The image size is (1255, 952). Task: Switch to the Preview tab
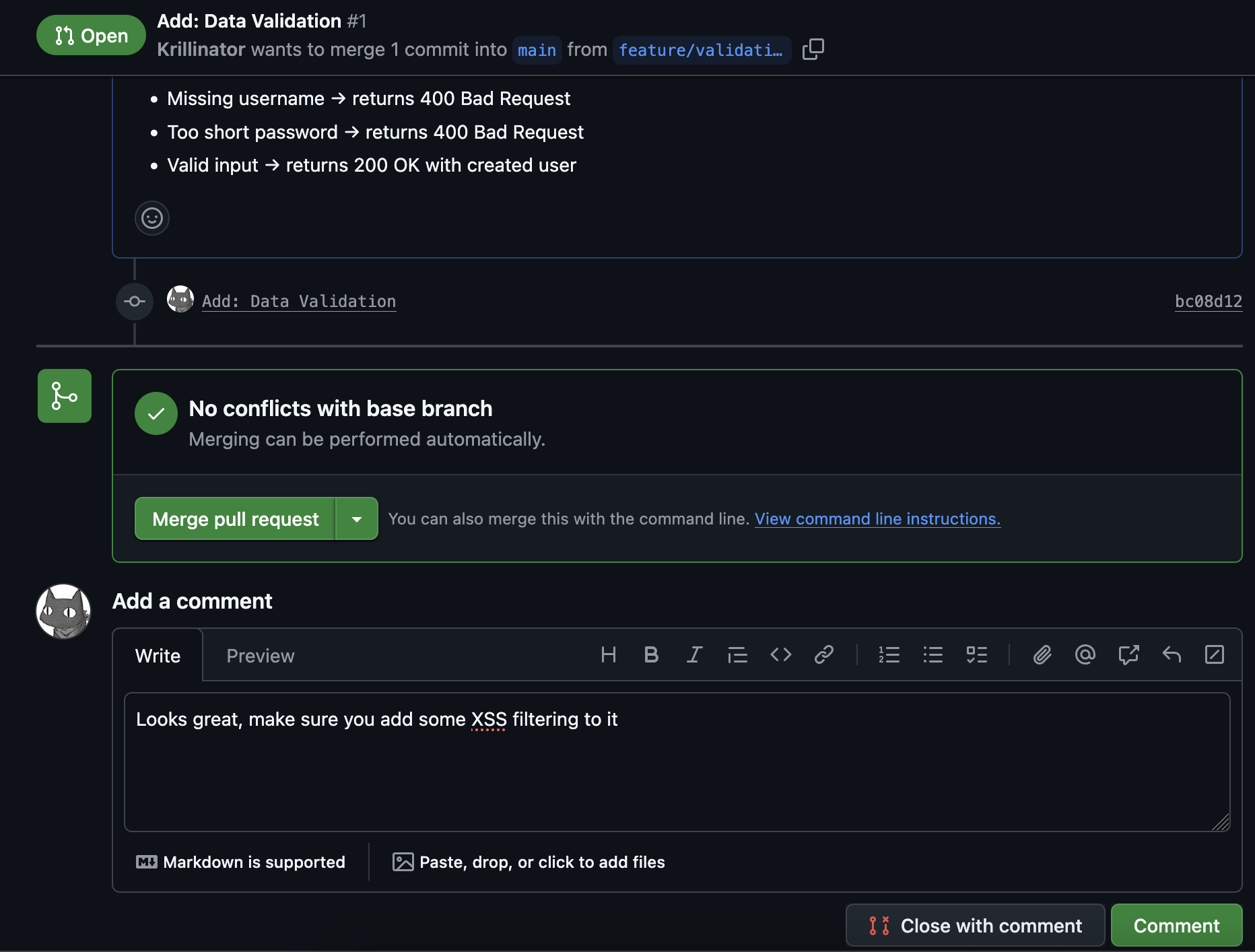click(x=260, y=655)
